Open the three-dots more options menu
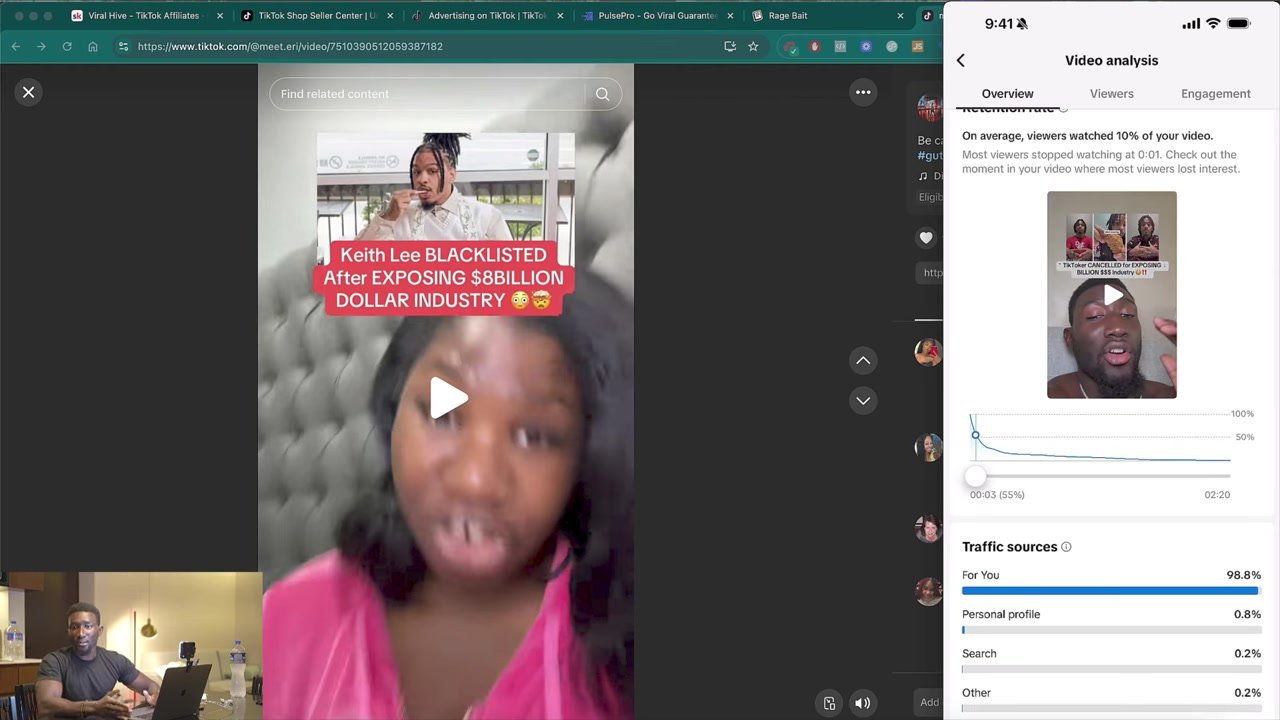1280x720 pixels. coord(862,92)
